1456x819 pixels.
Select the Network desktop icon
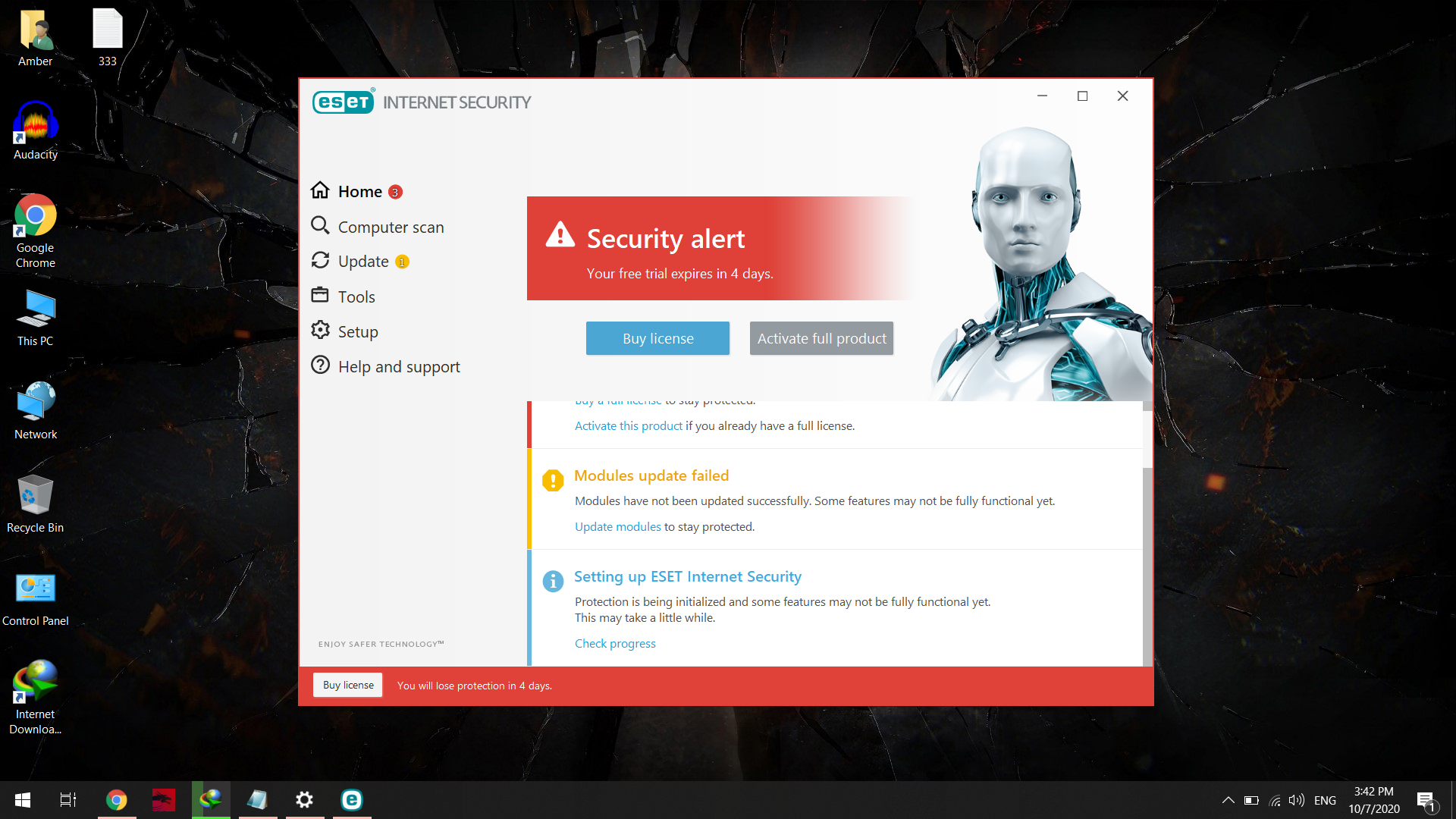(35, 411)
